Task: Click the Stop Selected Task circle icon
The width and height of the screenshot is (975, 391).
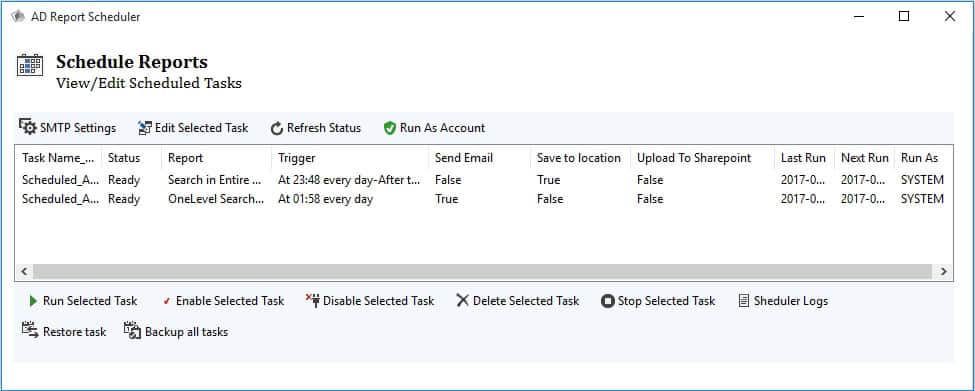Action: coord(608,301)
